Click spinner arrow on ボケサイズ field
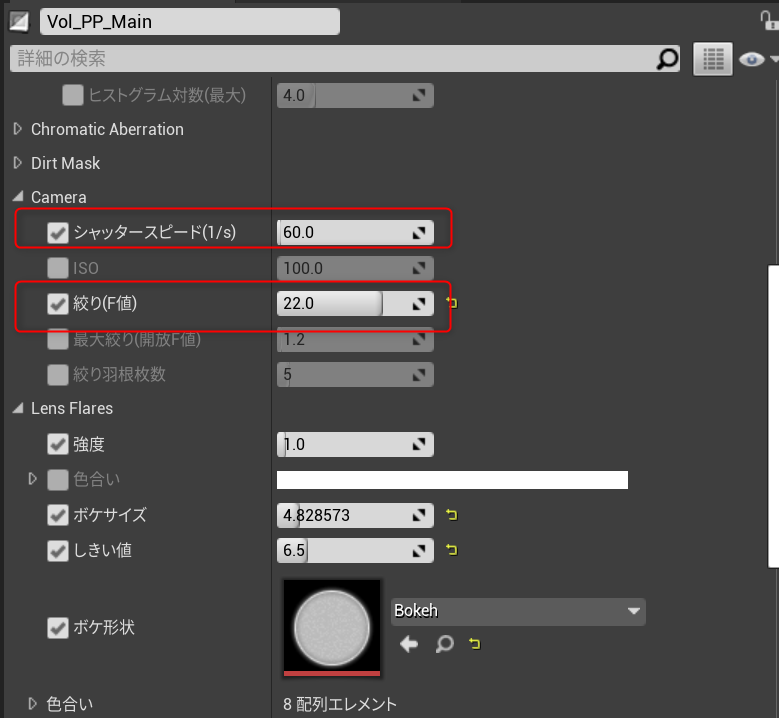The width and height of the screenshot is (779, 718). click(419, 515)
